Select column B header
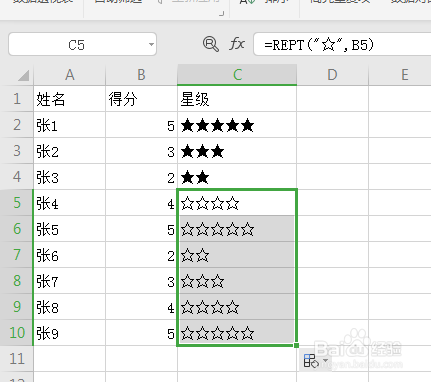Image resolution: width=431 pixels, height=382 pixels. pos(141,75)
